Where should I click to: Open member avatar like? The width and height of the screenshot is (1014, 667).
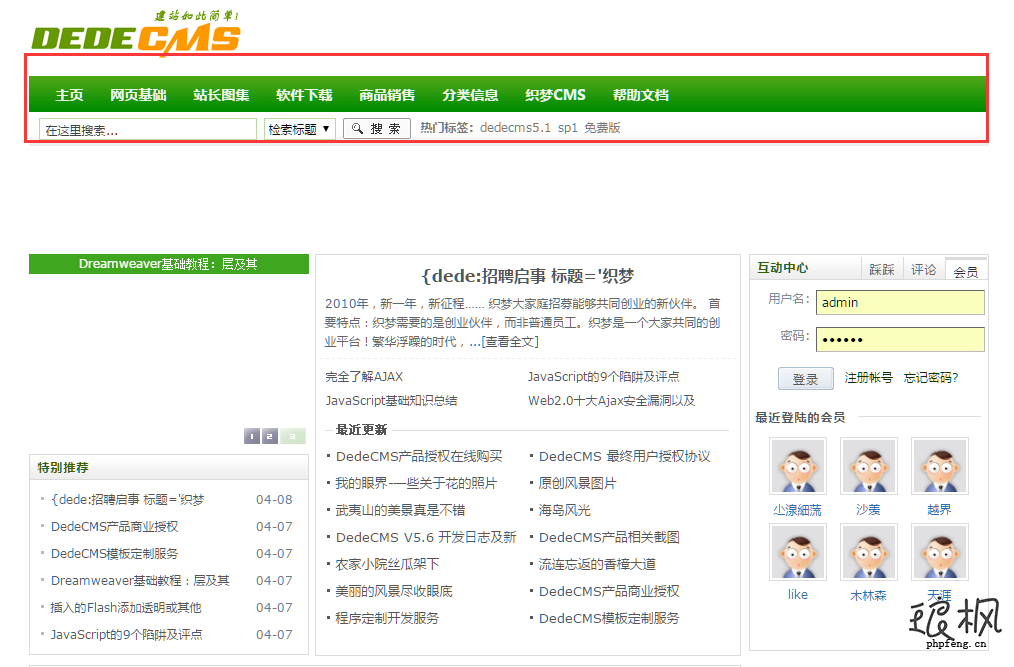click(797, 552)
